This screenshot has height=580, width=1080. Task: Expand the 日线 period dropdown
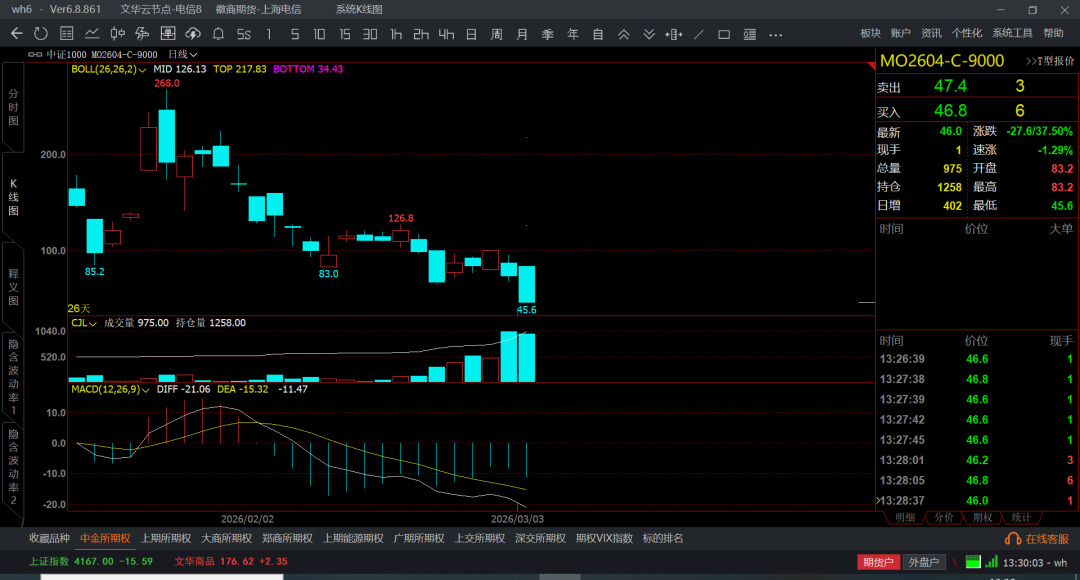tap(183, 54)
